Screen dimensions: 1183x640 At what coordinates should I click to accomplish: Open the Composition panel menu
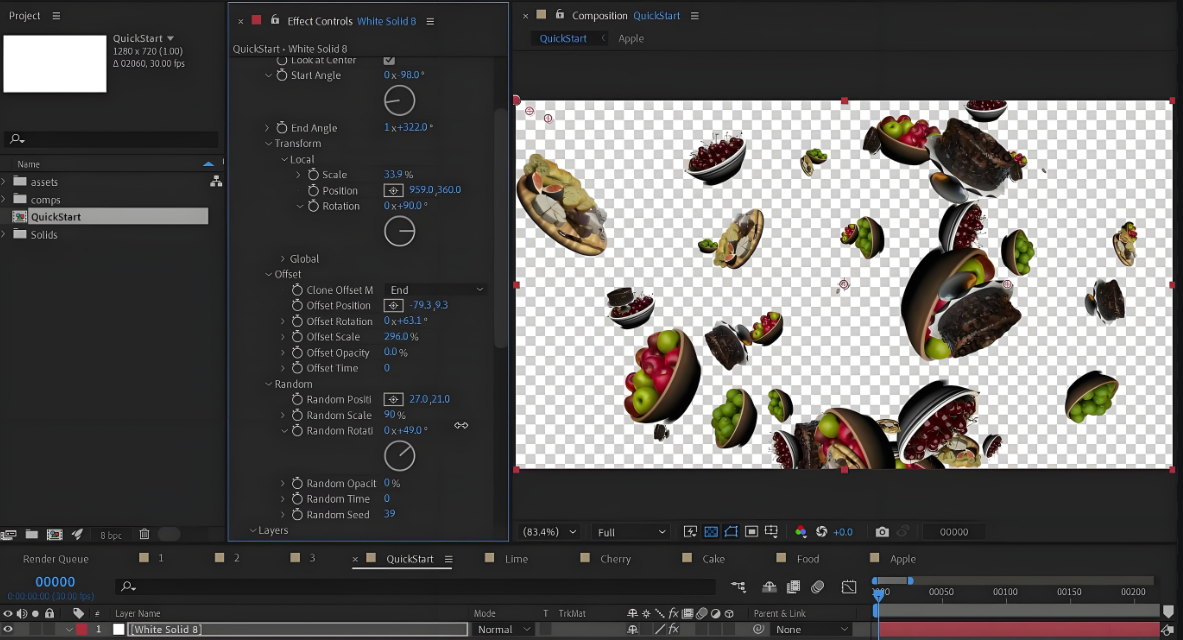(x=695, y=16)
